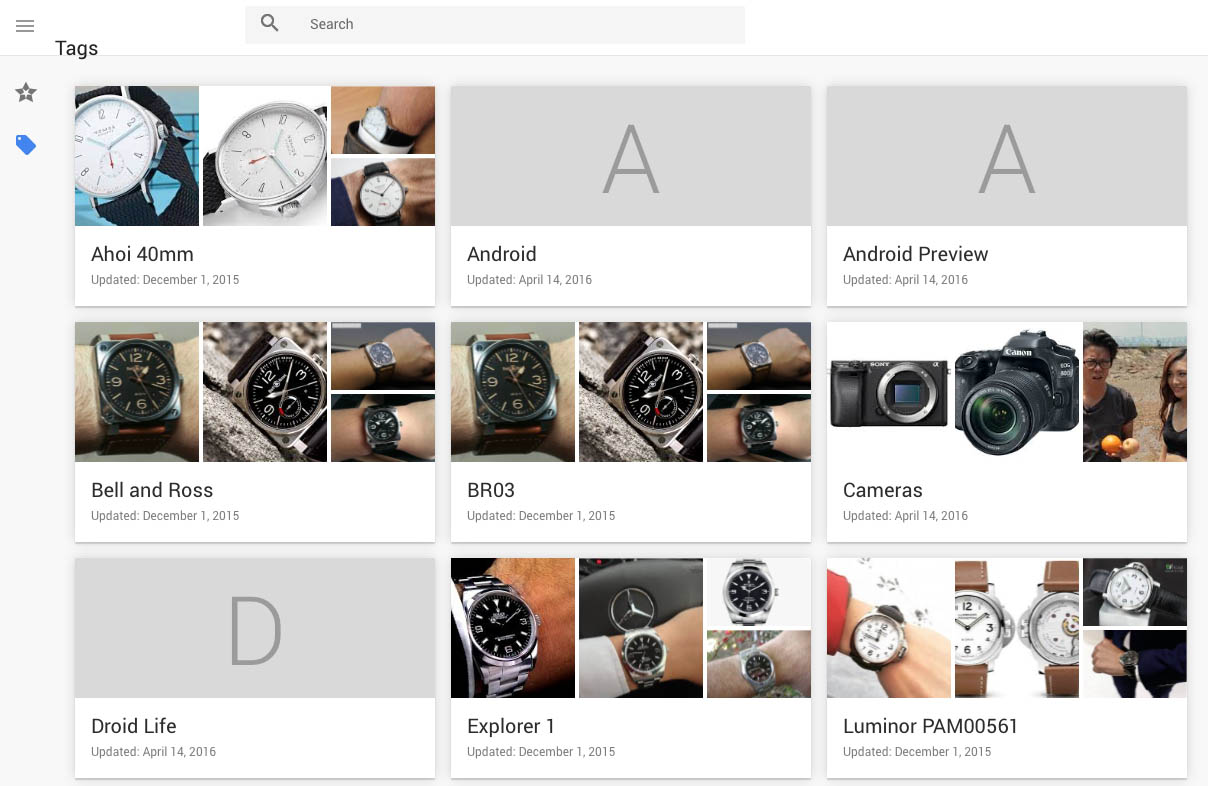Click the photo of two people holding oranges

pos(1135,392)
